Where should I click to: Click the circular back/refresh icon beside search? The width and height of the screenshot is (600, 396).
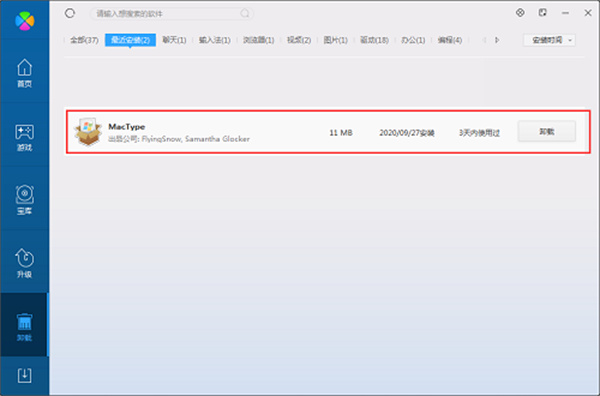(70, 13)
